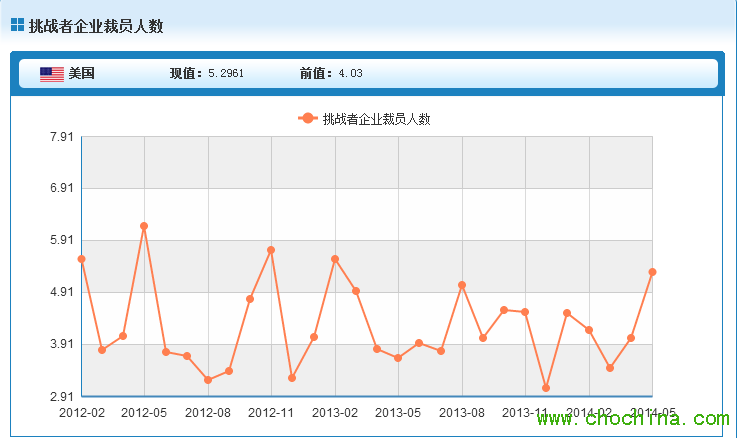Click the blue grid icon beside the title

point(17,25)
